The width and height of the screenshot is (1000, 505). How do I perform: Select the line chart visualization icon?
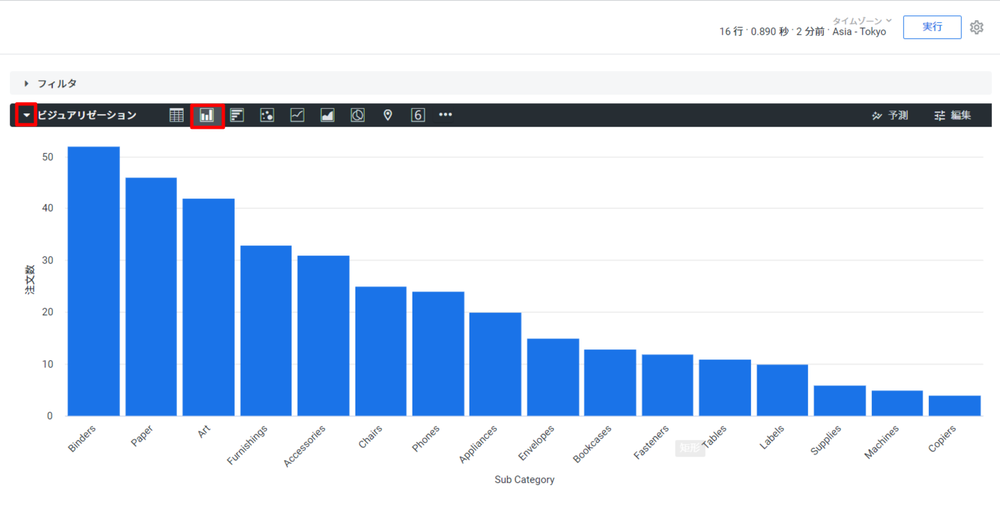(297, 115)
